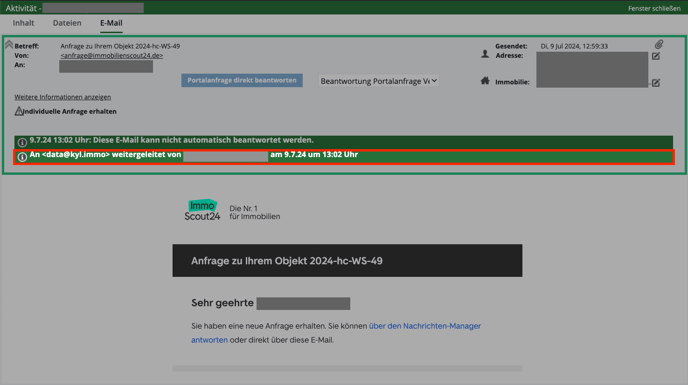Edit the Adresse entry pencil icon
This screenshot has width=688, height=385.
tap(656, 56)
